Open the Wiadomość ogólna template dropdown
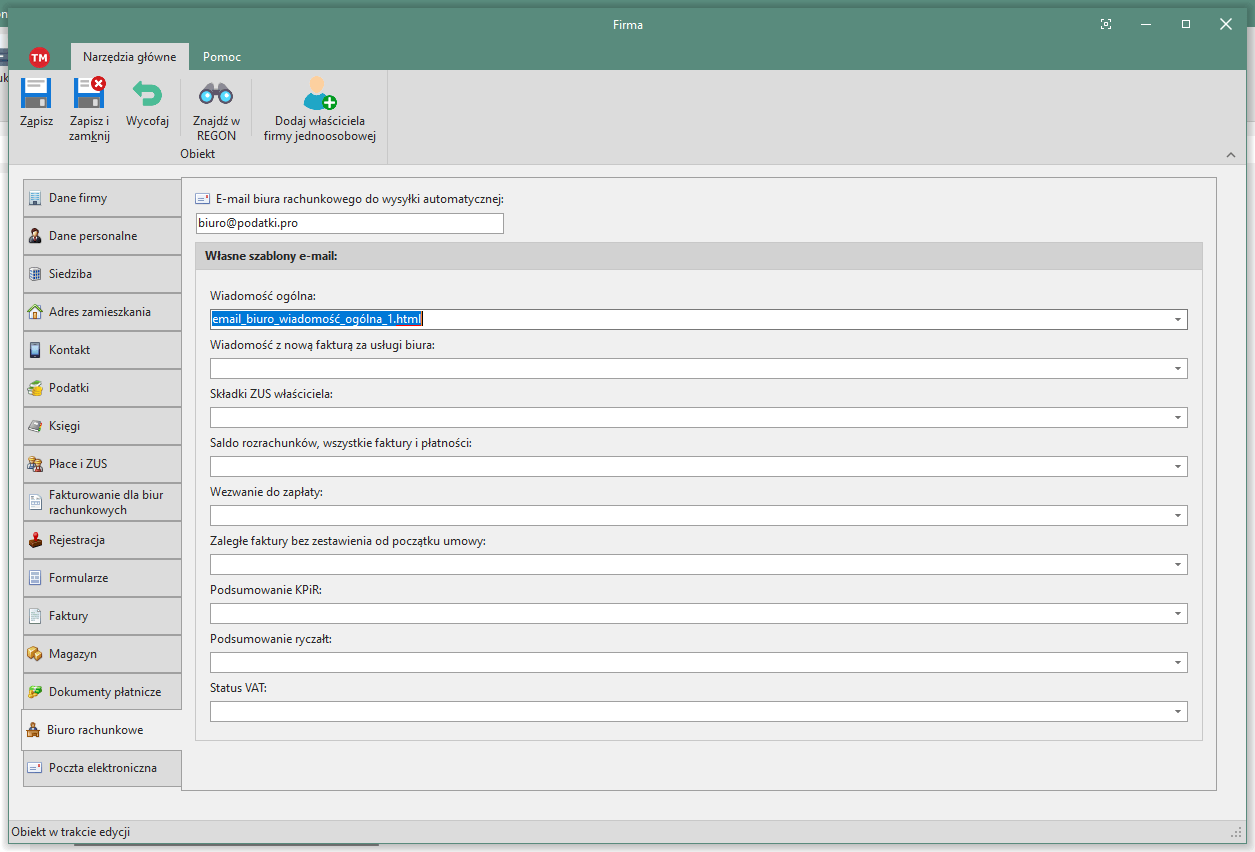 (1178, 320)
